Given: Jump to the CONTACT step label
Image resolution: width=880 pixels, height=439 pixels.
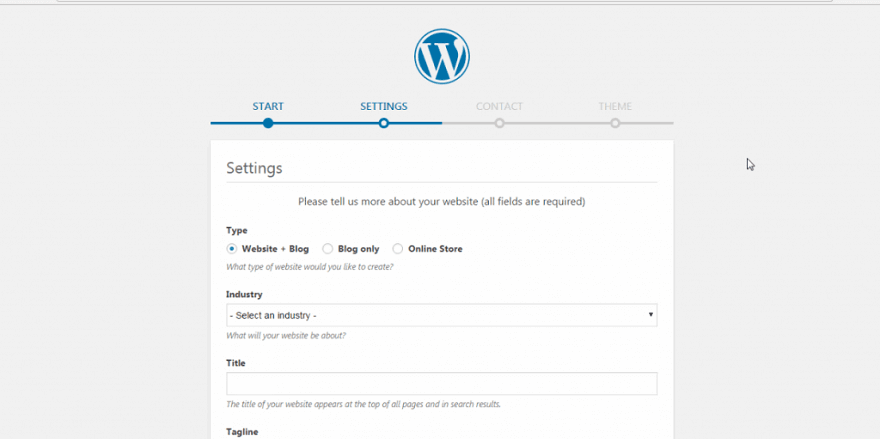Looking at the screenshot, I should [x=499, y=106].
